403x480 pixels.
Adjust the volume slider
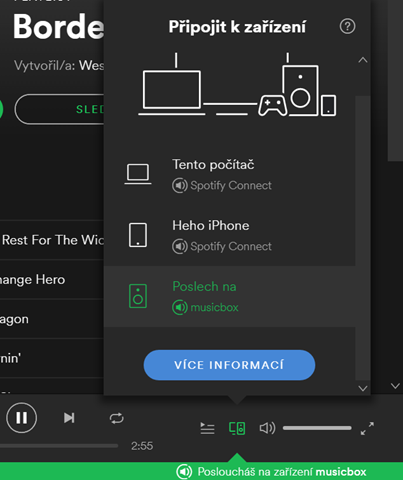point(317,428)
